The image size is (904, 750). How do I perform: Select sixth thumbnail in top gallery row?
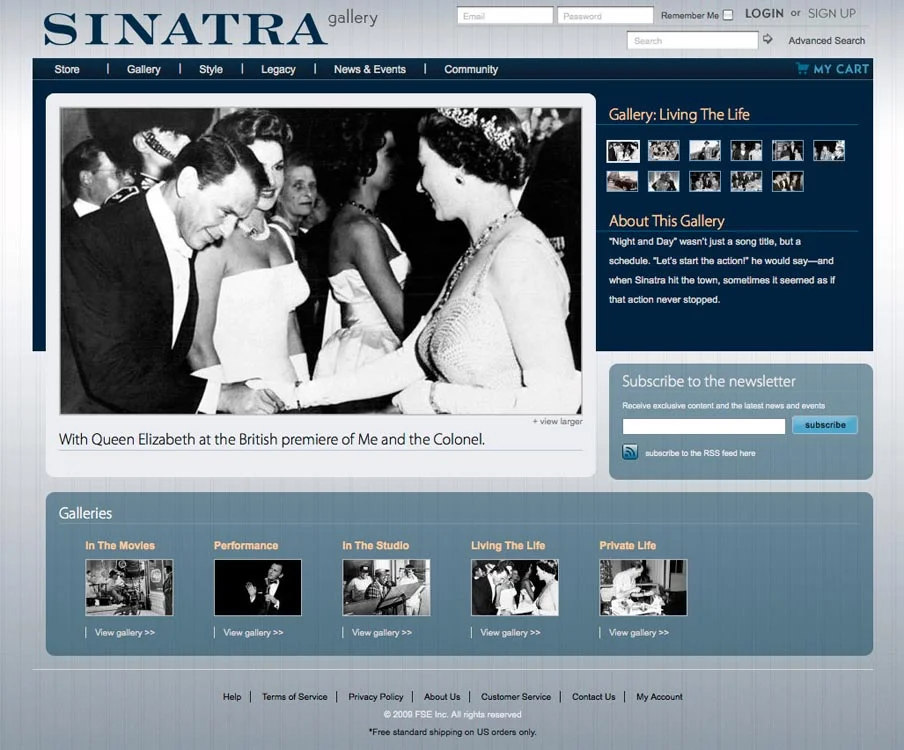pos(829,151)
